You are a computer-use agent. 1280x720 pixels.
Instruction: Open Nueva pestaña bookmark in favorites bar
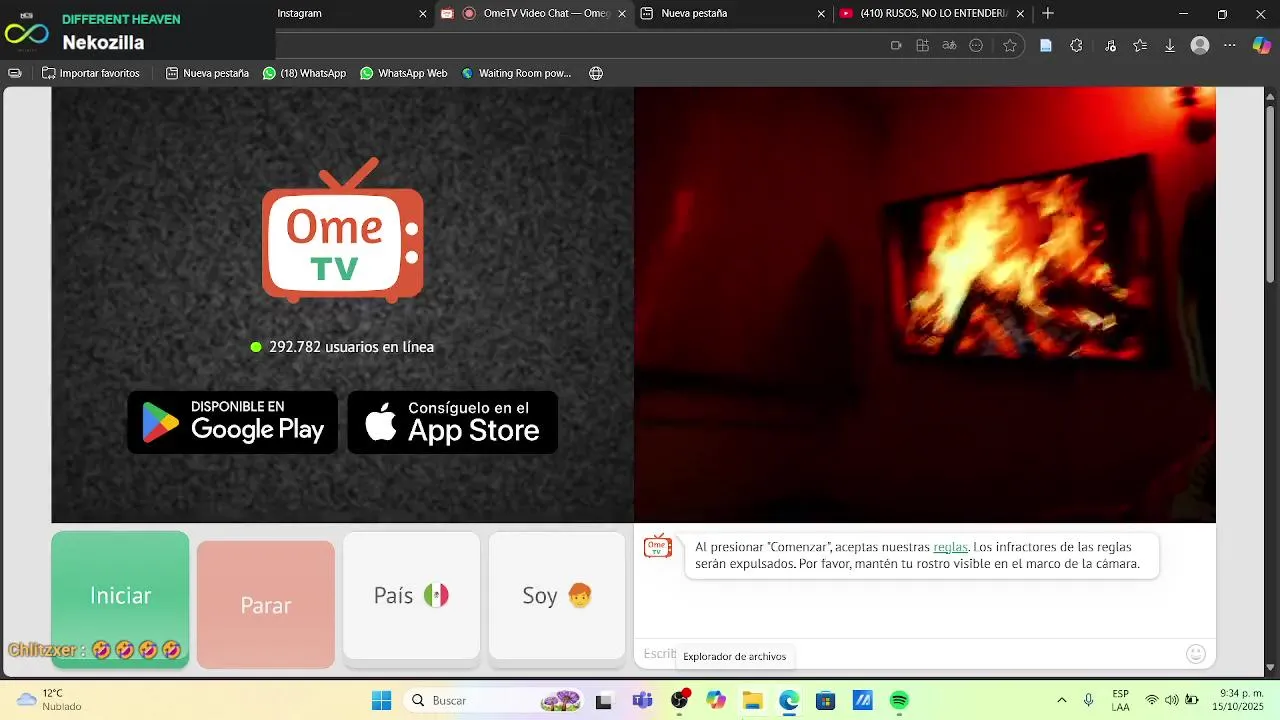click(207, 73)
